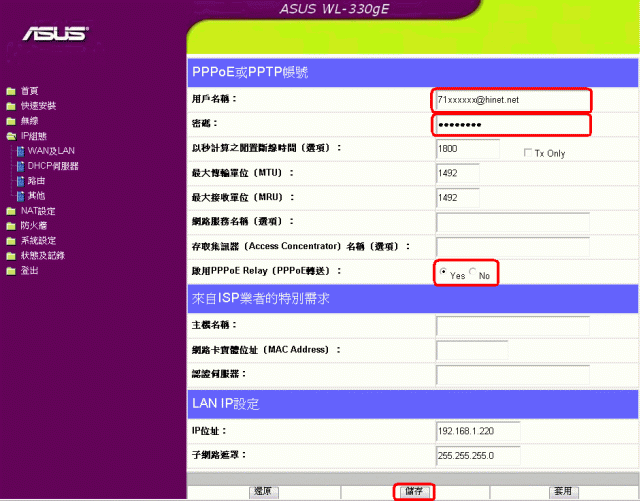The height and width of the screenshot is (501, 640).
Task: Click the ASUS WL-330gE title text
Action: 334,9
